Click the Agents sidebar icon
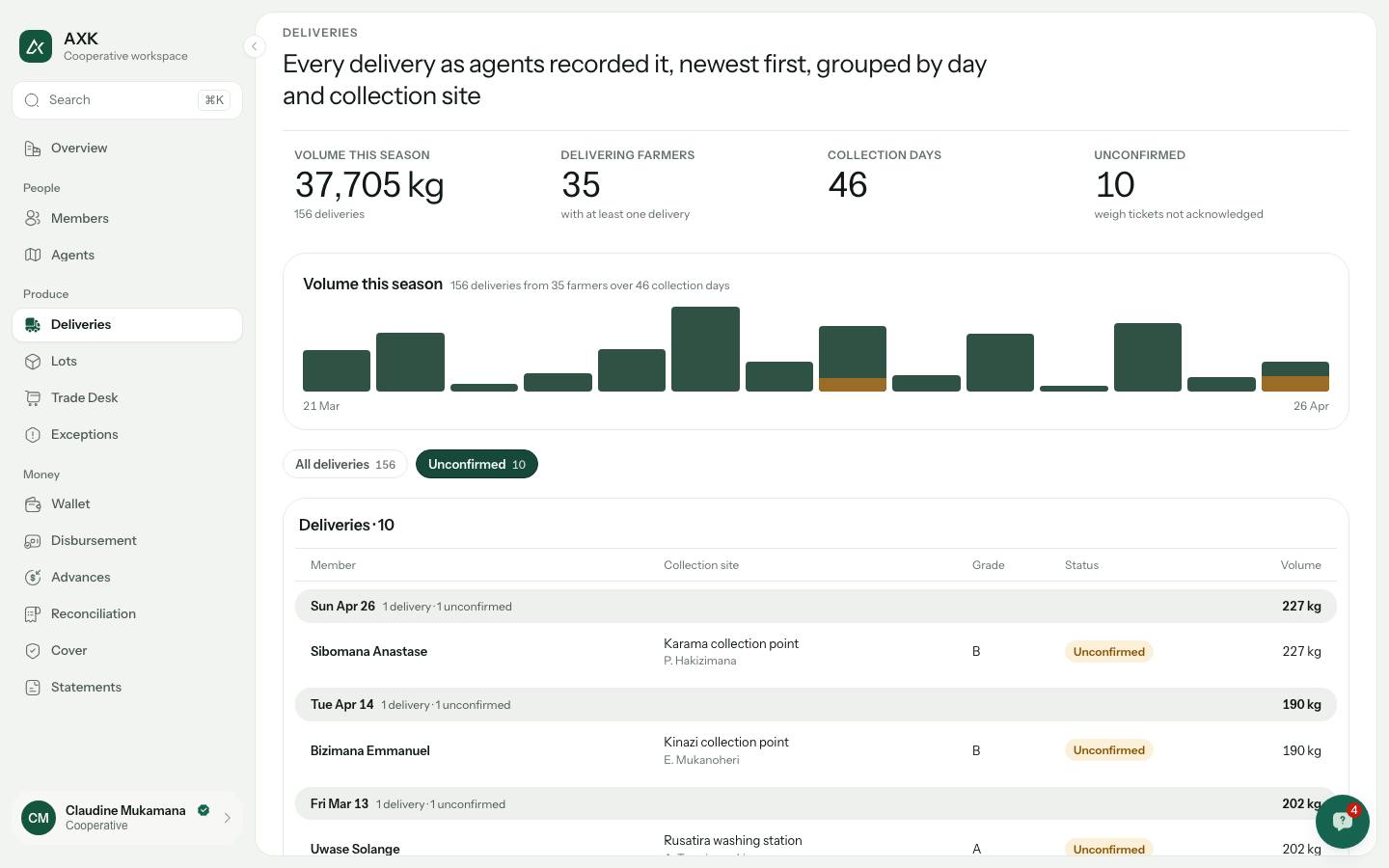This screenshot has height=868, width=1389. coord(33,256)
